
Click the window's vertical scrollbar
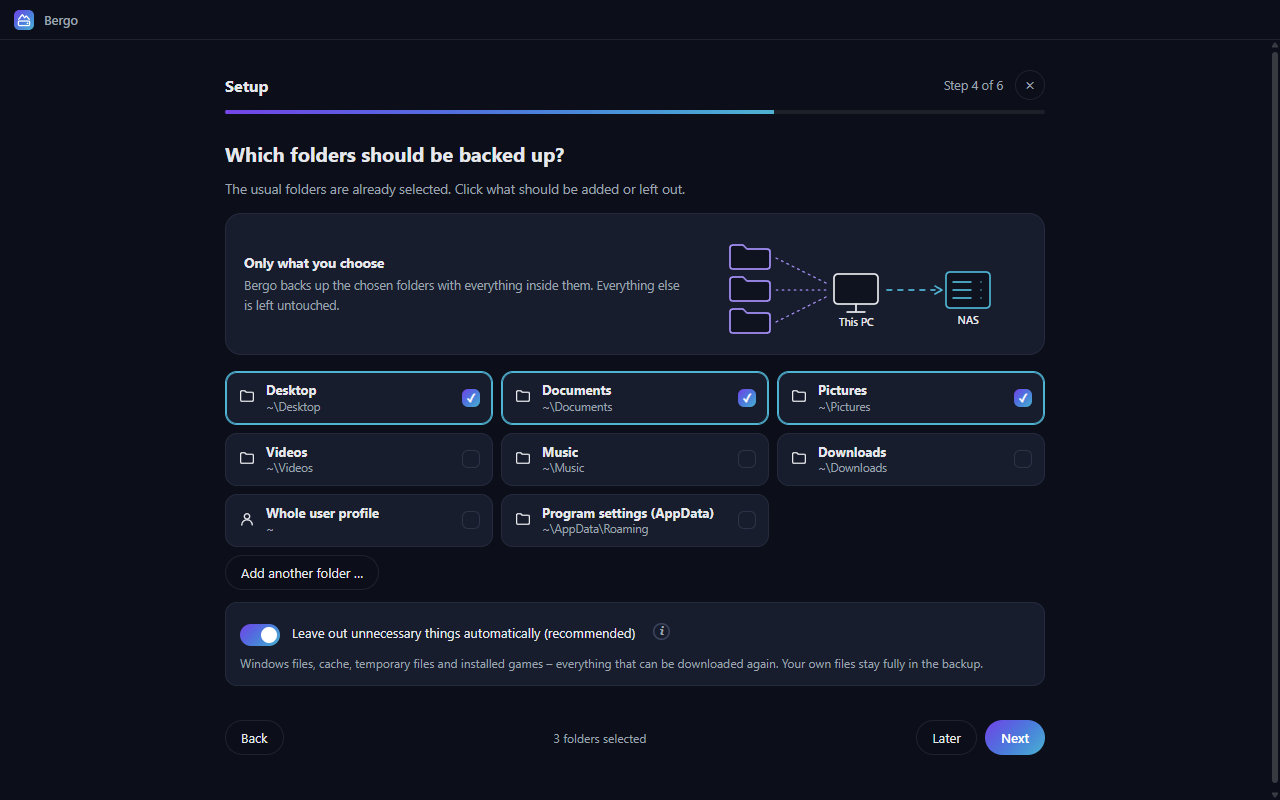coord(1273,420)
